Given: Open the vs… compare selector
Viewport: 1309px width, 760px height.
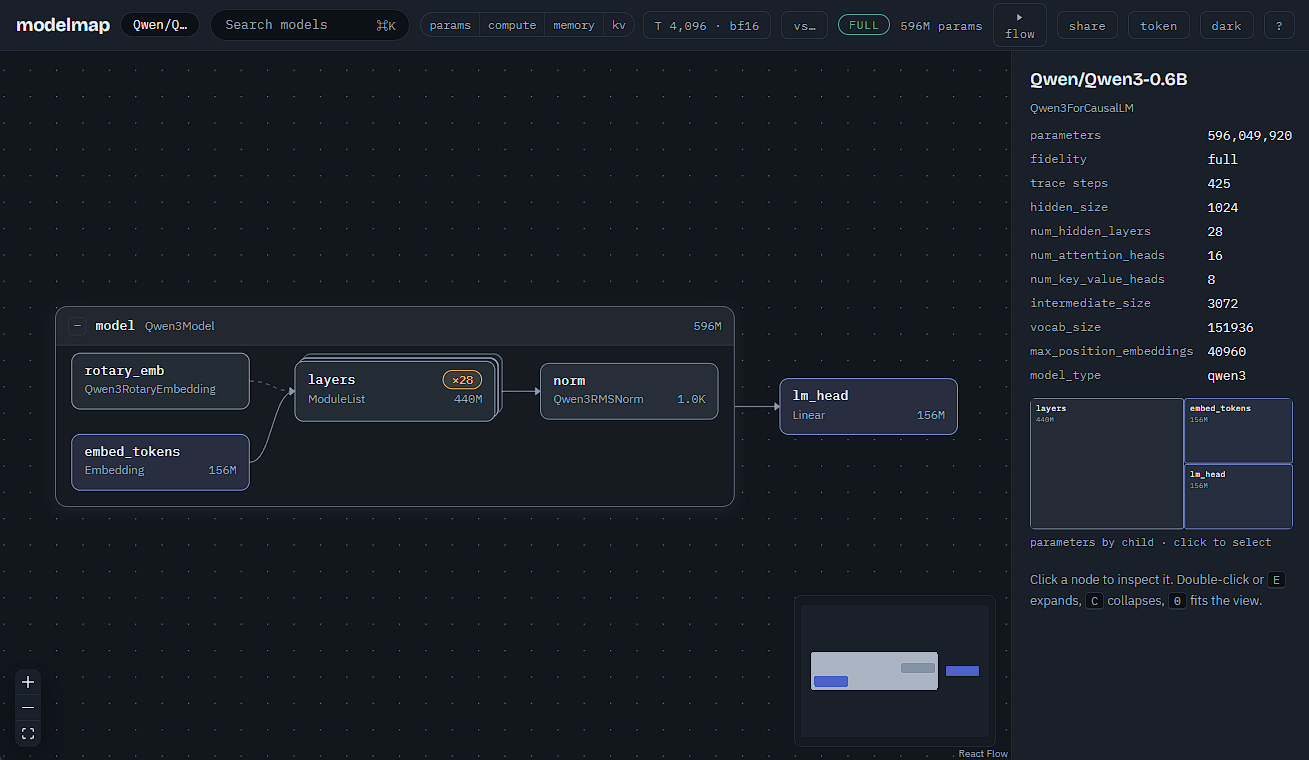Looking at the screenshot, I should click(804, 25).
